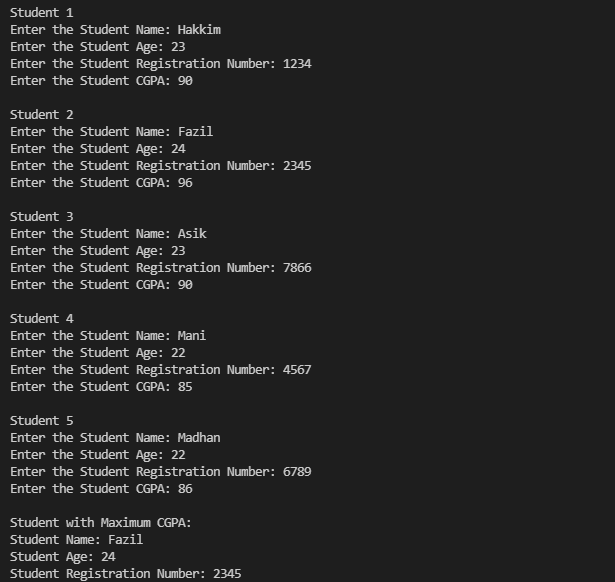Click the registration number 1234

pos(297,64)
